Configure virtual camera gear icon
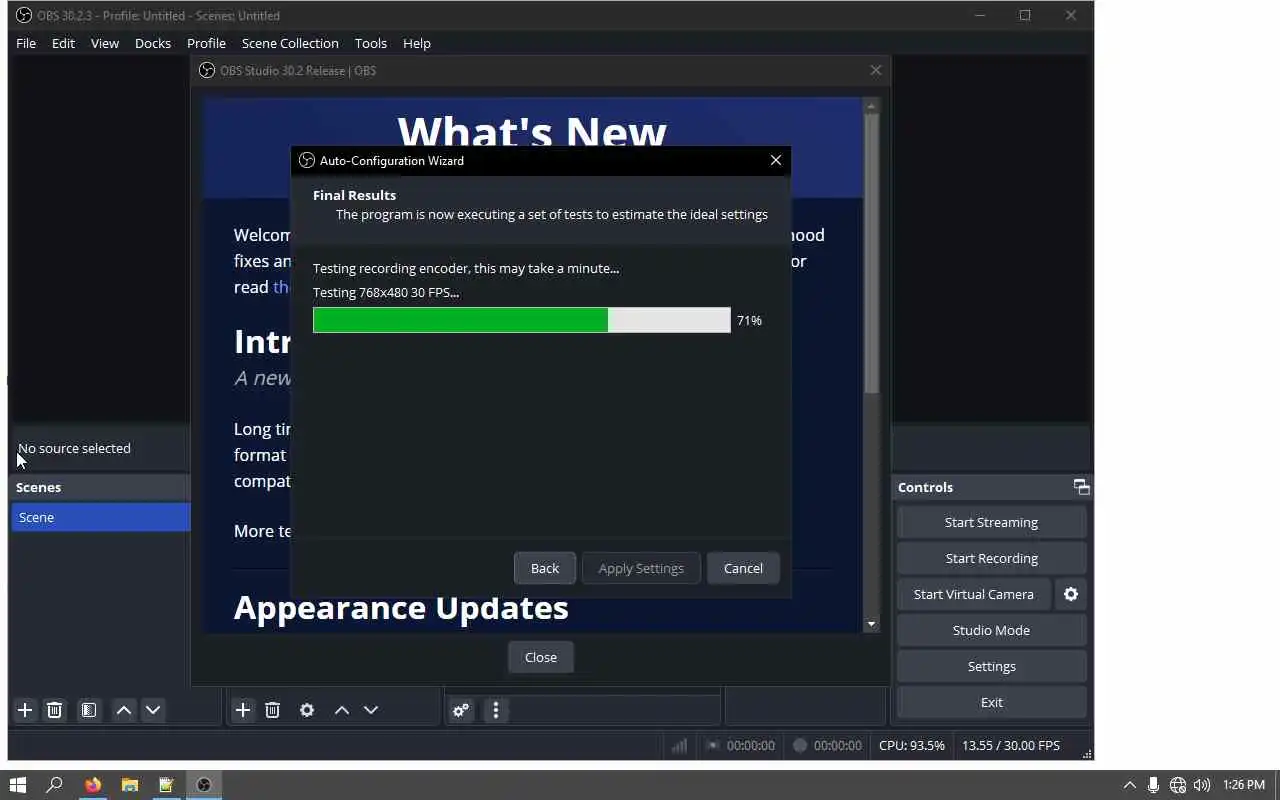The width and height of the screenshot is (1280, 800). 1071,594
